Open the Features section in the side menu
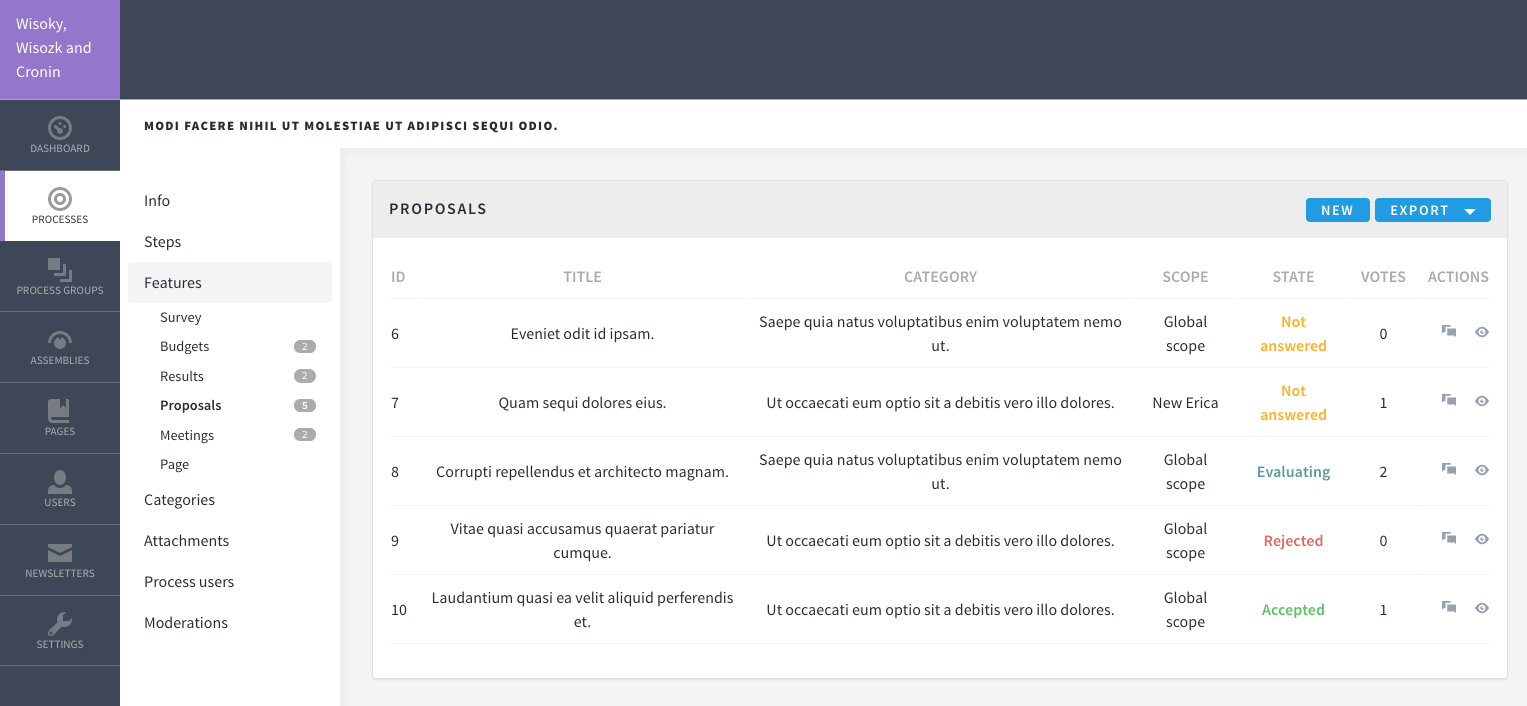The width and height of the screenshot is (1527, 706). 173,282
